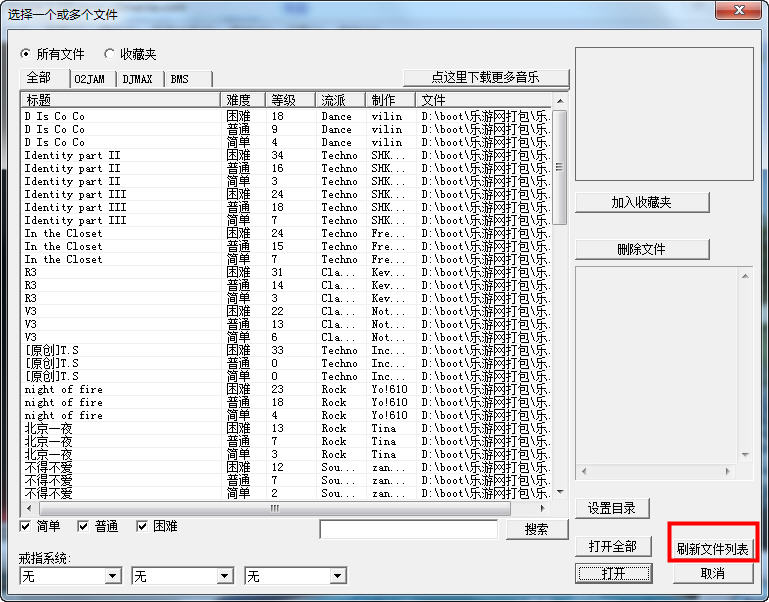The width and height of the screenshot is (769, 602).
Task: Sort by the 等级 column header
Action: (290, 100)
